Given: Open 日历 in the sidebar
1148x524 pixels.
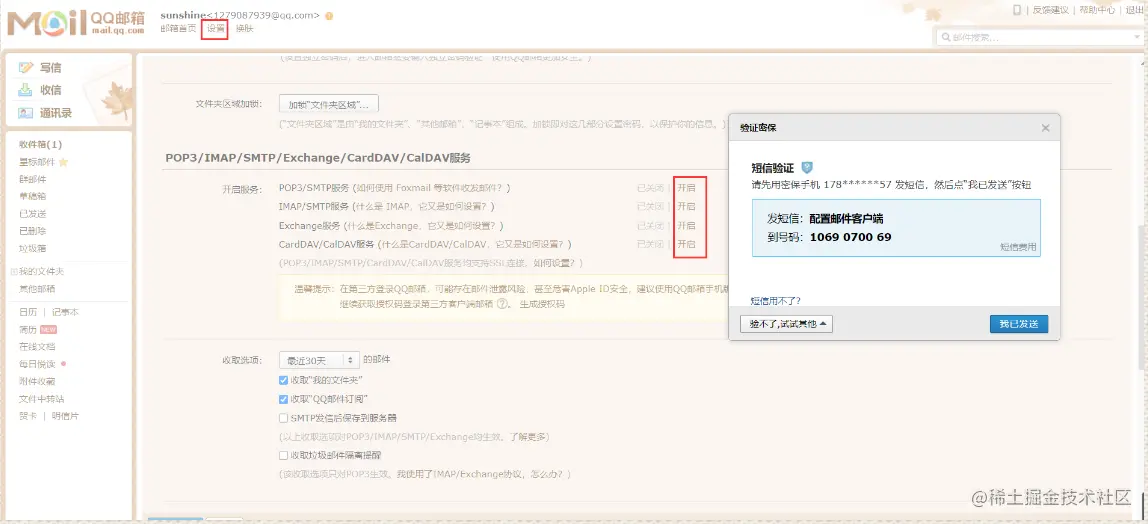Looking at the screenshot, I should [x=28, y=312].
